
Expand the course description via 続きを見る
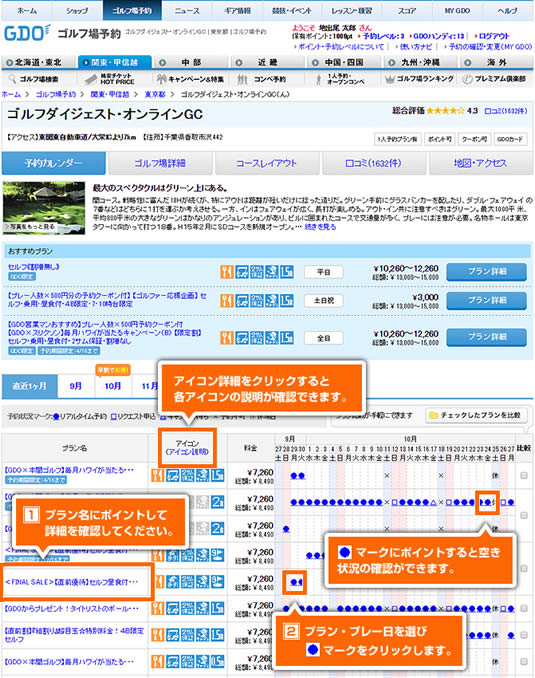[x=320, y=227]
